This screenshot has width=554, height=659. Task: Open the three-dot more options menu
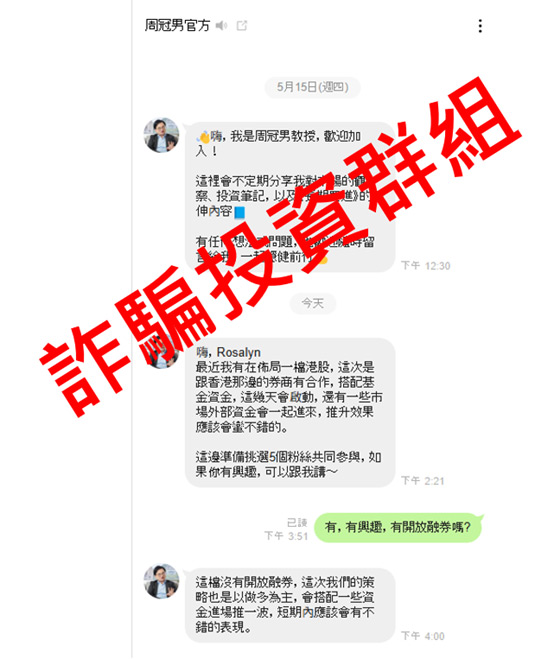[x=480, y=26]
